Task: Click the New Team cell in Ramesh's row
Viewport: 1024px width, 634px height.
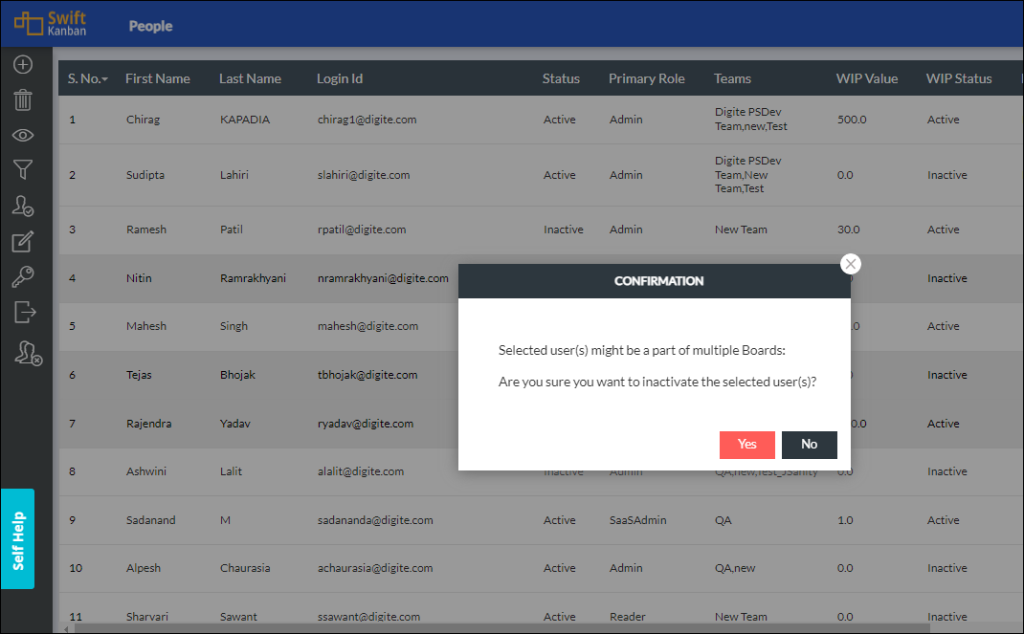Action: tap(741, 230)
